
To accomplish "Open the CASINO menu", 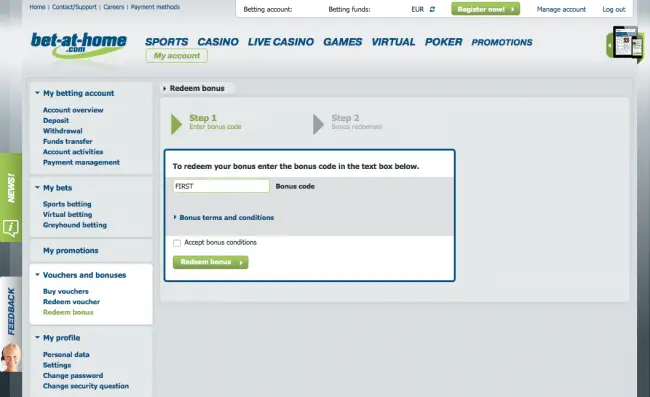I will [218, 42].
